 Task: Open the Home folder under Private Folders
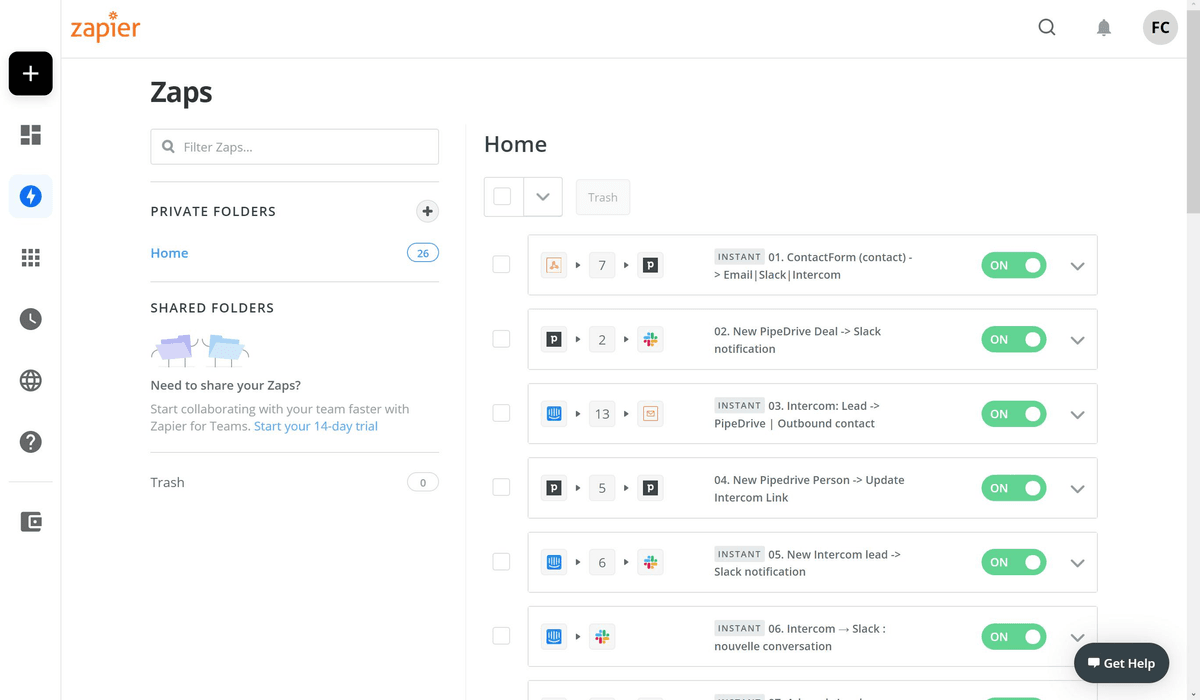pos(169,252)
